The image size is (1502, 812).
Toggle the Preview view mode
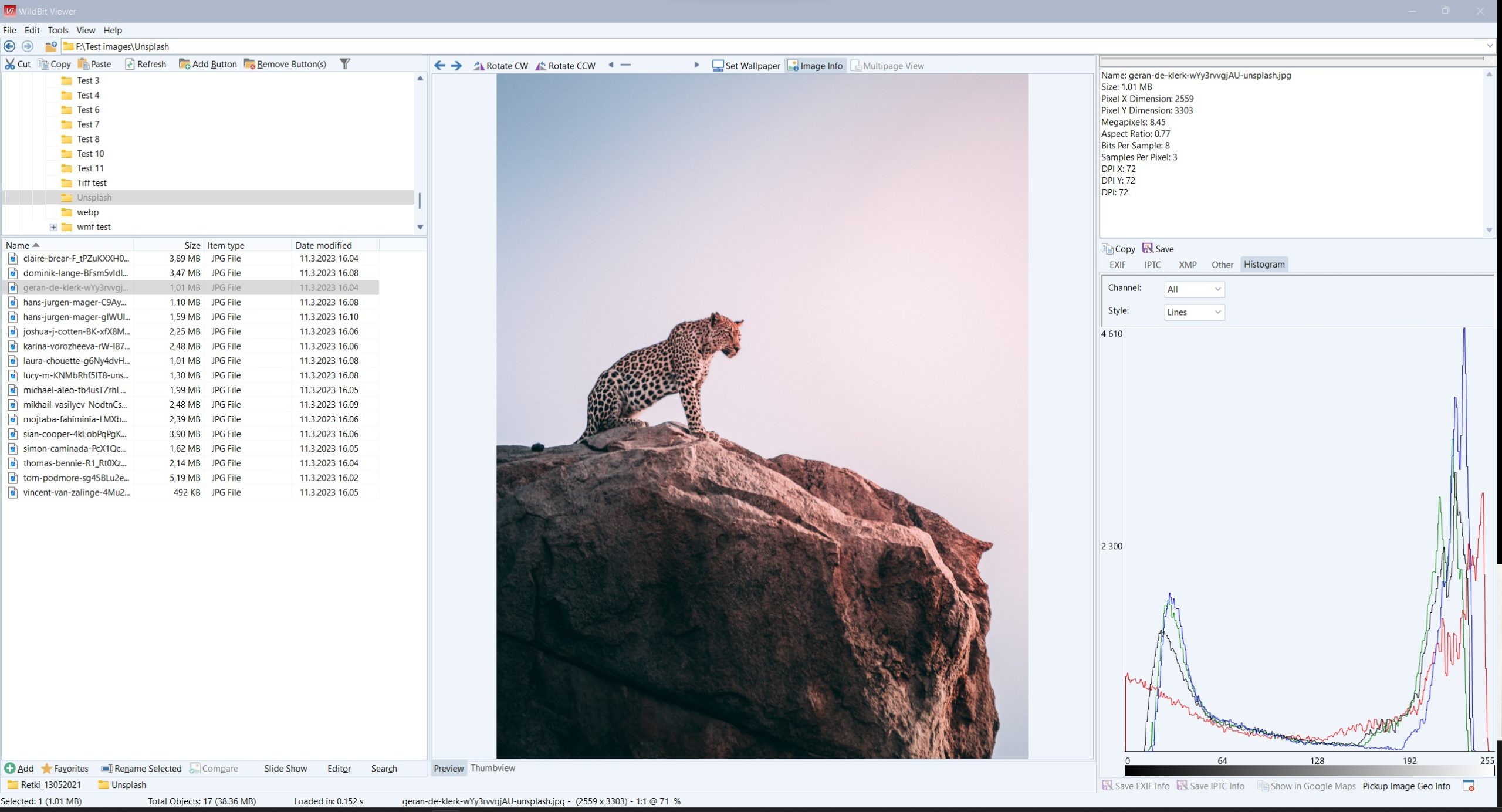[449, 768]
